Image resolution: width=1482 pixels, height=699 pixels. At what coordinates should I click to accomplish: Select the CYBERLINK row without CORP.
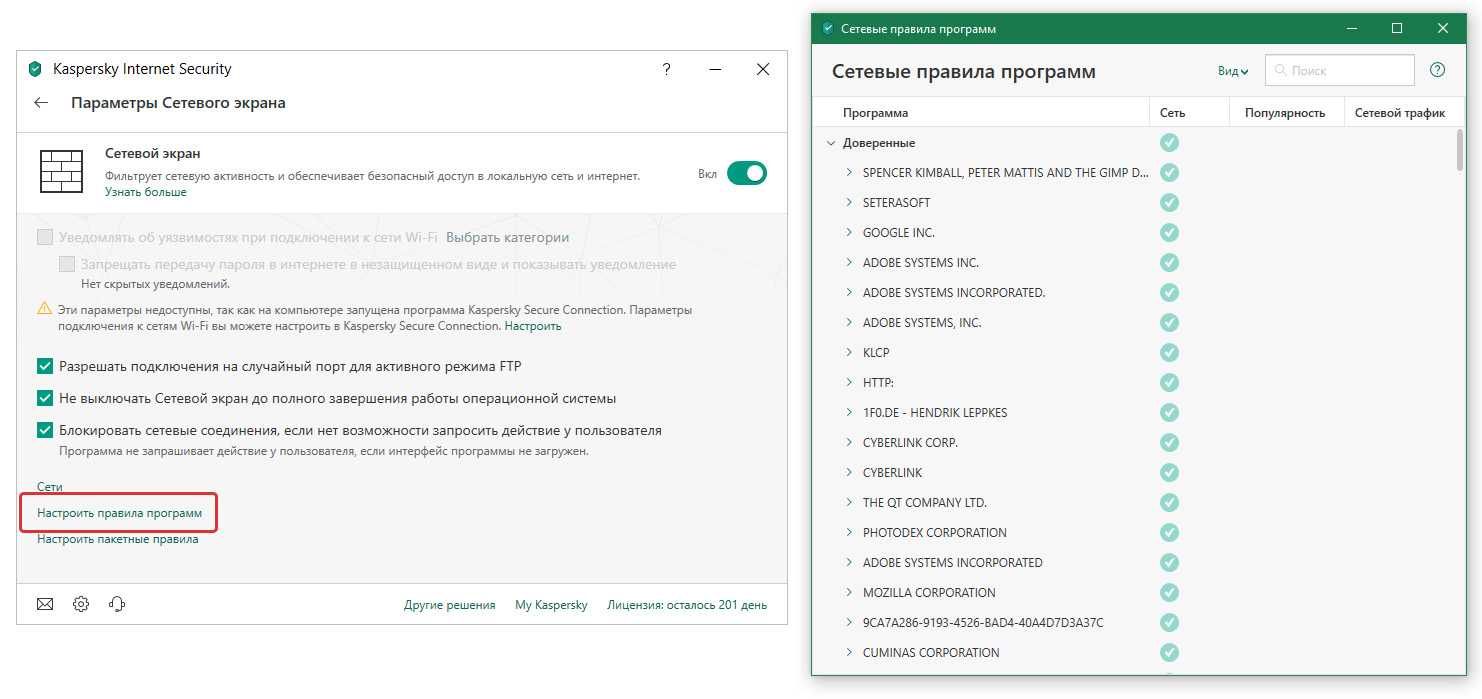892,472
